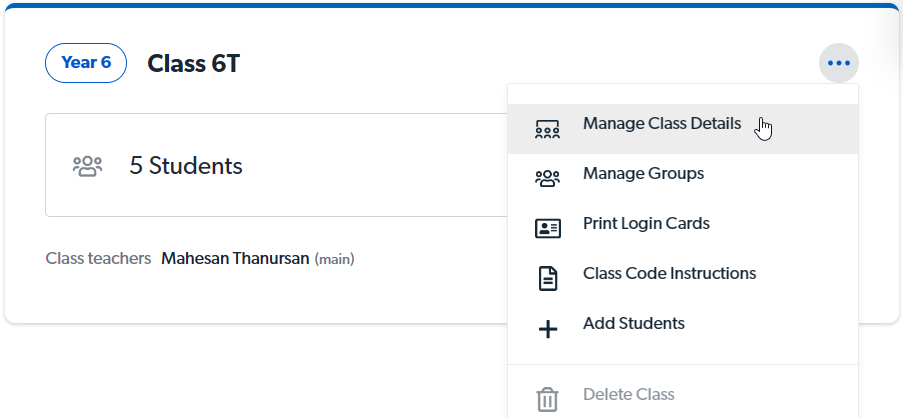Click the trash icon beside Delete Class
The height and width of the screenshot is (418, 903).
click(547, 399)
